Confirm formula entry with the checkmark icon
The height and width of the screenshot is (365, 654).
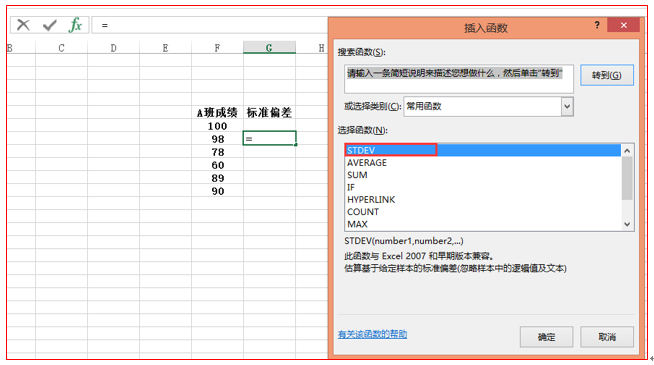point(50,25)
